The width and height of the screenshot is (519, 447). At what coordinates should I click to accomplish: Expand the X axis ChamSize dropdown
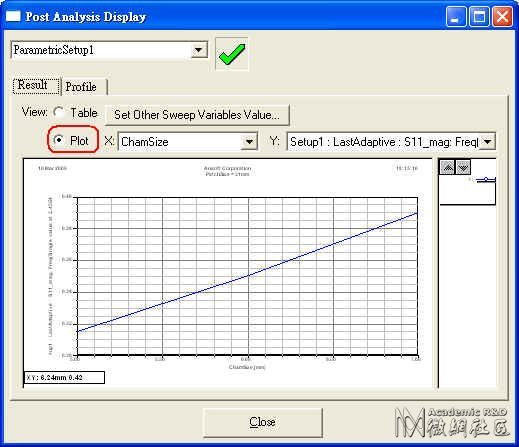pos(249,142)
